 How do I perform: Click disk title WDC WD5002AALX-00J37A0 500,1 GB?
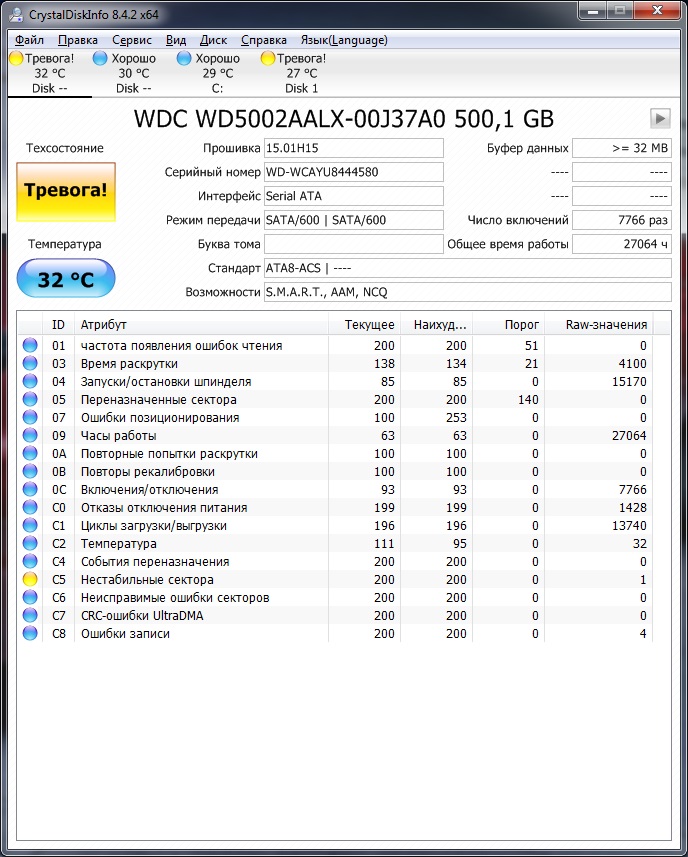[344, 119]
